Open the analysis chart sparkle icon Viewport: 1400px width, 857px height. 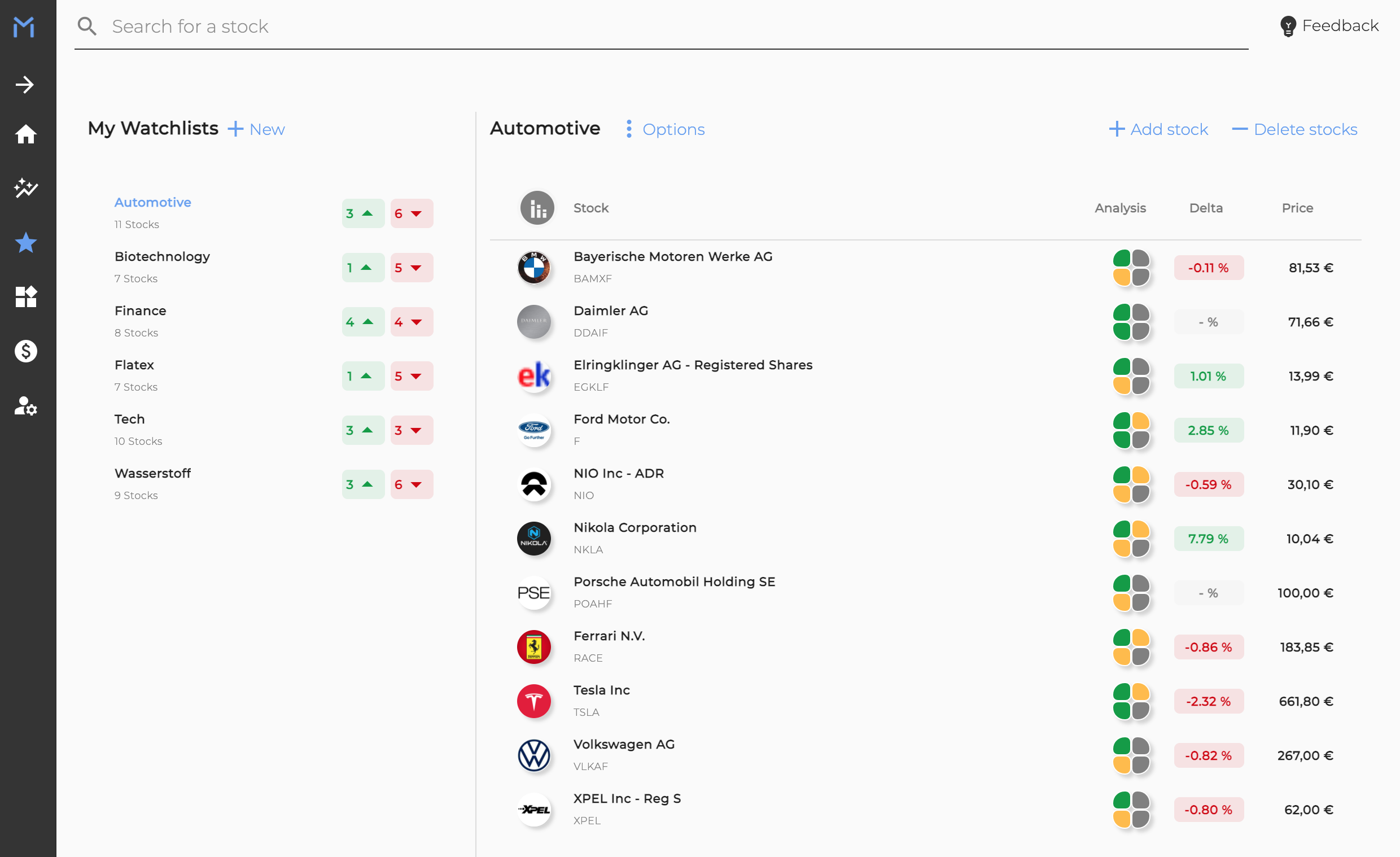(x=25, y=188)
